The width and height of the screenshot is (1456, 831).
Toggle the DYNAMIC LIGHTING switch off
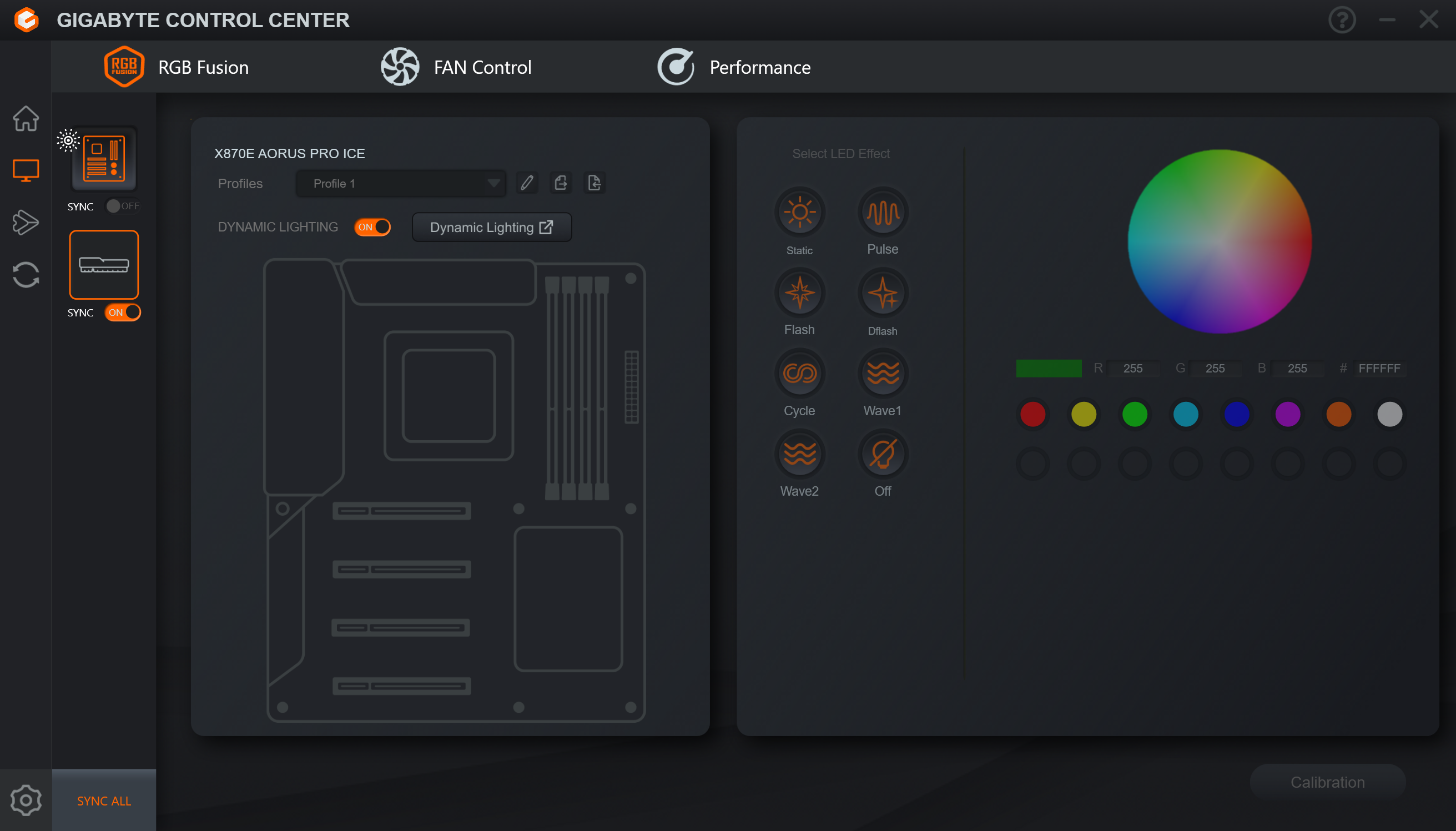[372, 227]
